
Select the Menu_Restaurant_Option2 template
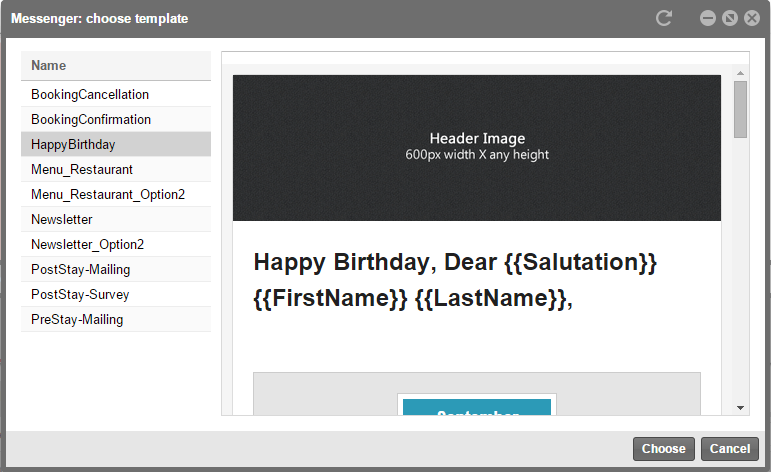108,194
